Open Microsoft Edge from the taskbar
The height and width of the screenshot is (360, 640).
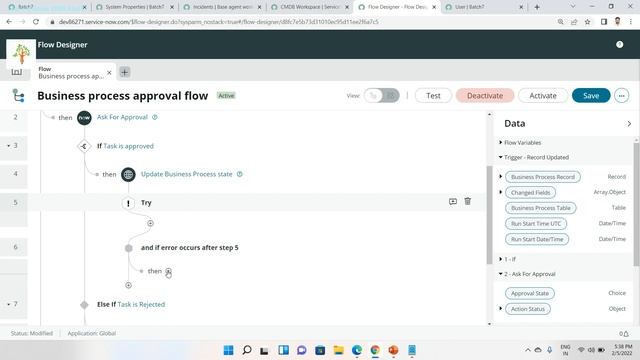coord(357,350)
